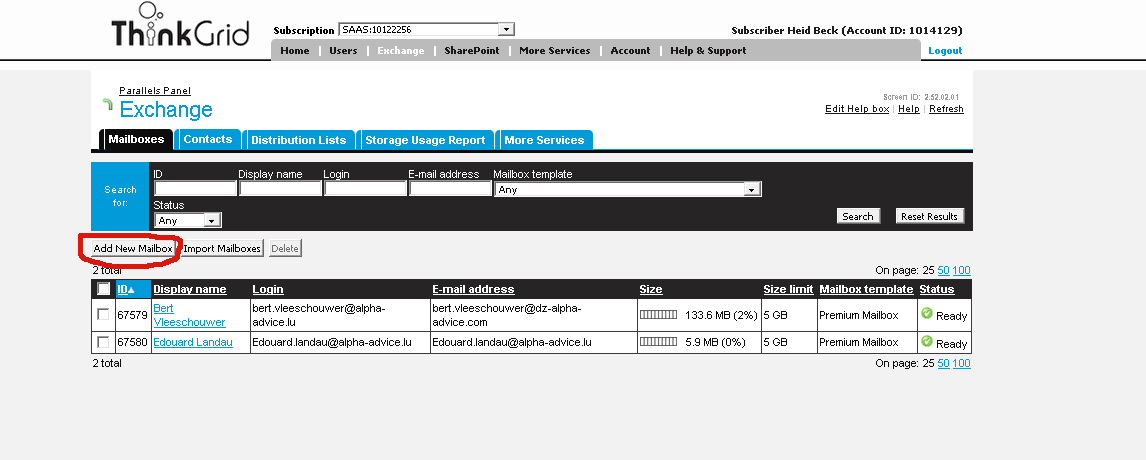Switch to the Contacts tab
The width and height of the screenshot is (1146, 460).
[208, 139]
